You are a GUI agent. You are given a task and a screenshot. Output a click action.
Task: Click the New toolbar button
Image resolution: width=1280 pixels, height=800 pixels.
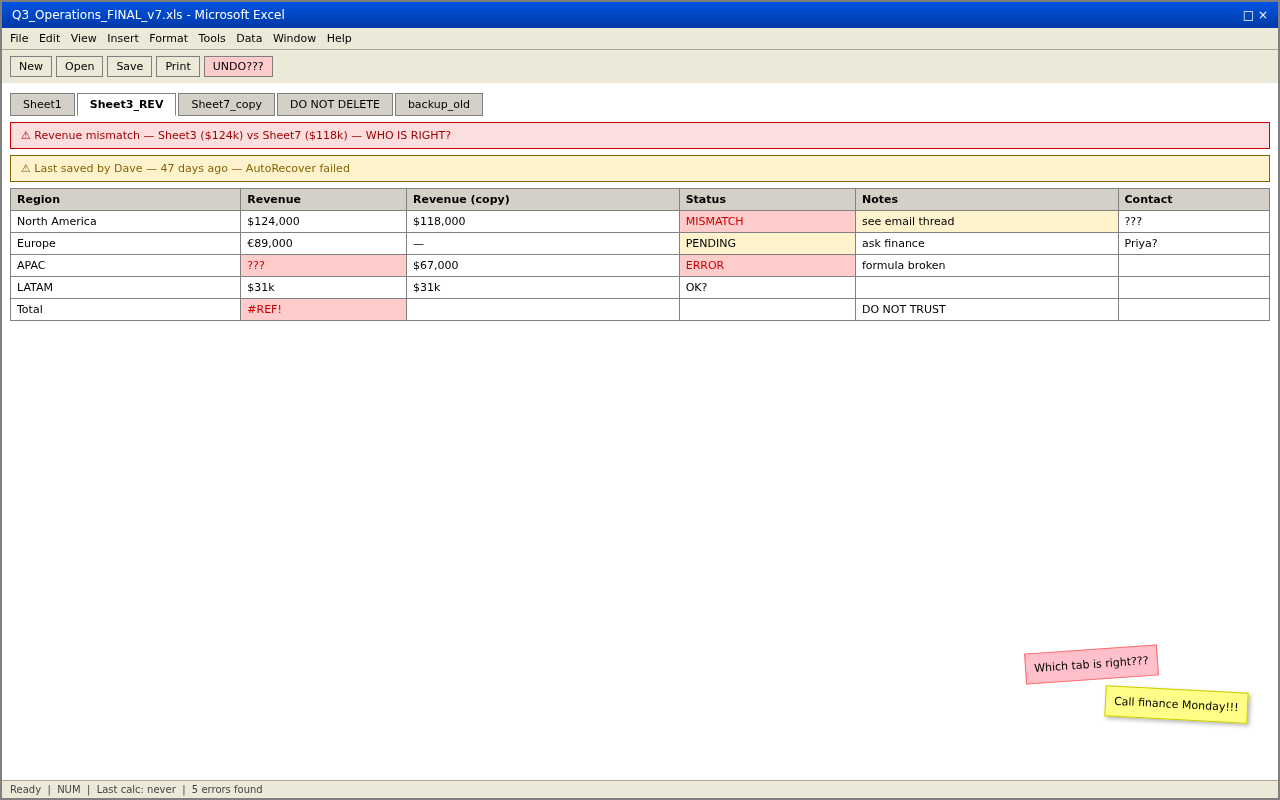31,67
